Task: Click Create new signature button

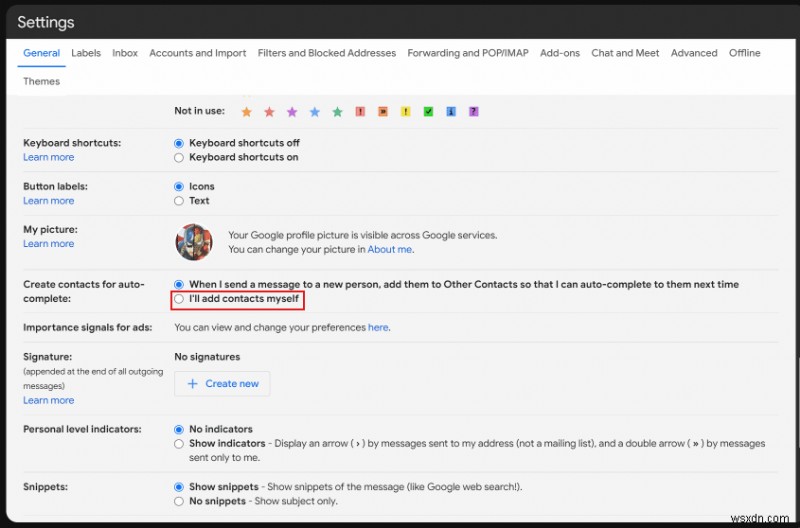Action: [x=222, y=384]
